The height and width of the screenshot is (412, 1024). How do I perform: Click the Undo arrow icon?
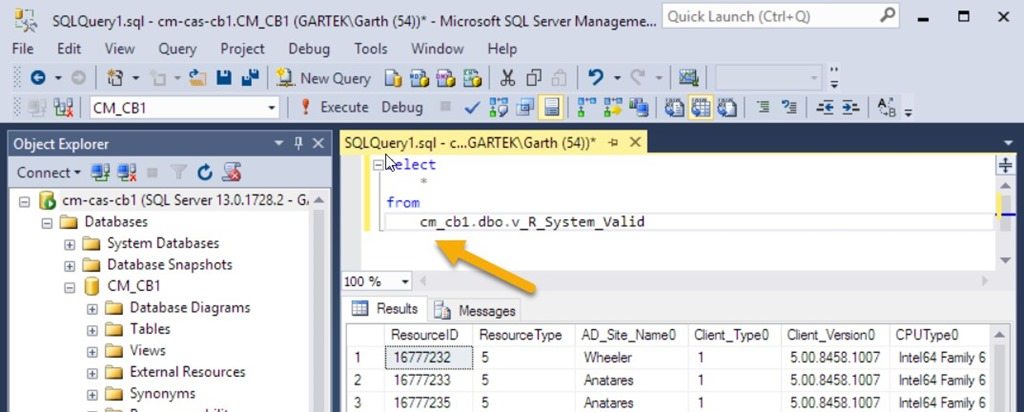pyautogui.click(x=596, y=78)
